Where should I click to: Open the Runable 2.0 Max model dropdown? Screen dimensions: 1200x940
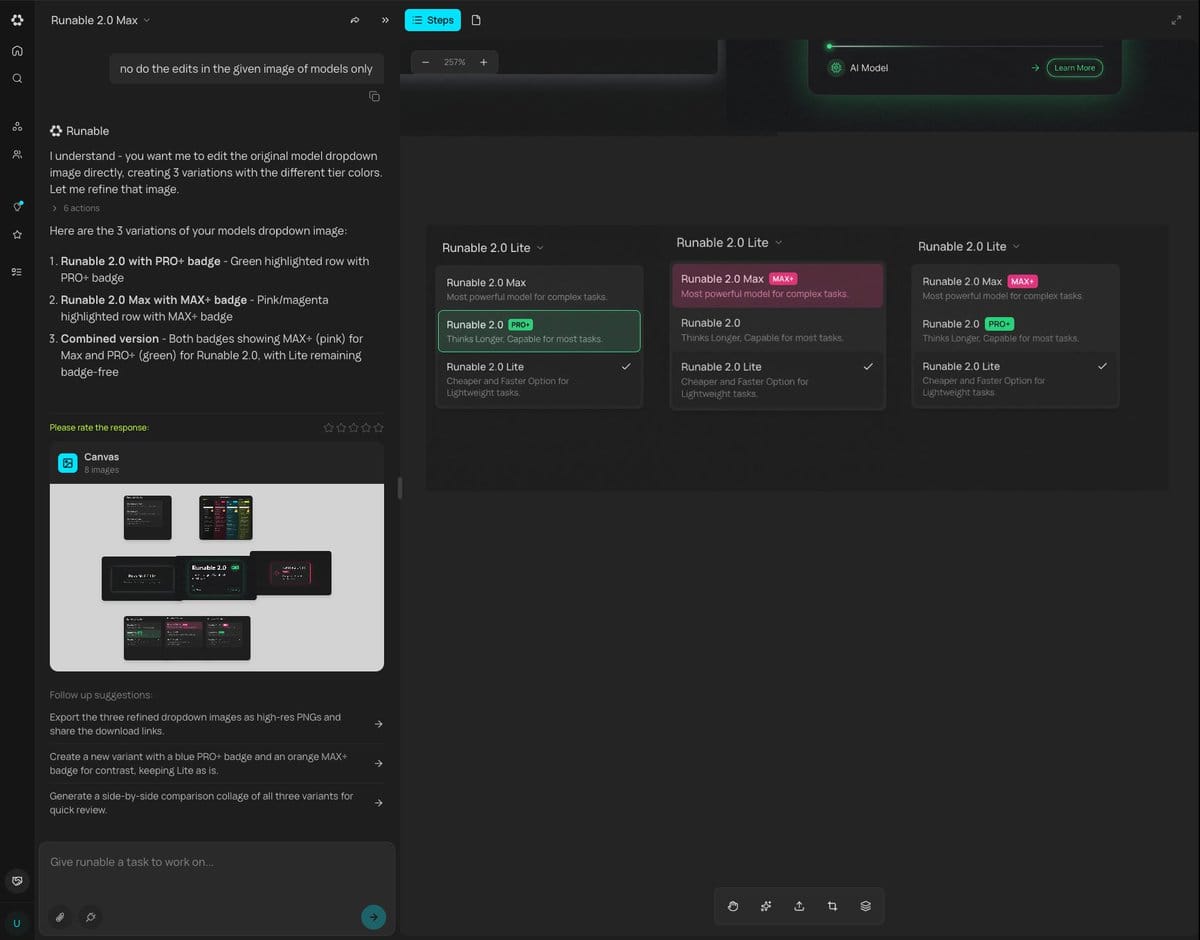click(100, 20)
